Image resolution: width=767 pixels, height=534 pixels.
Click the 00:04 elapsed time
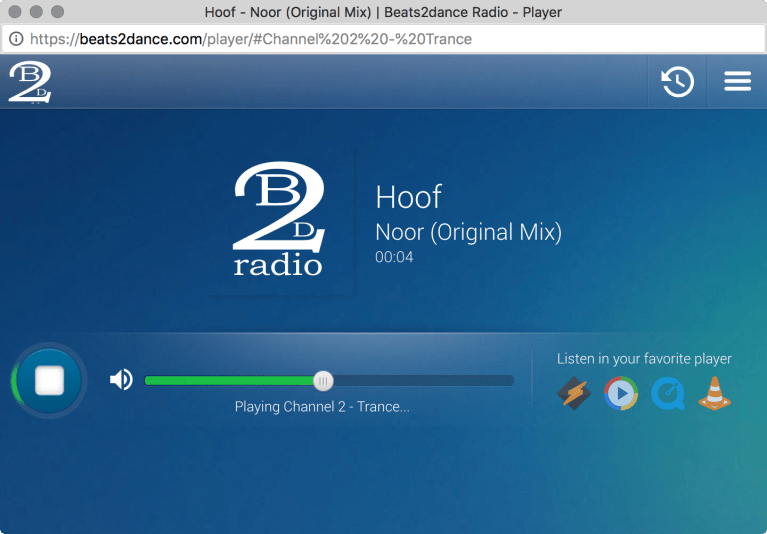pos(394,257)
